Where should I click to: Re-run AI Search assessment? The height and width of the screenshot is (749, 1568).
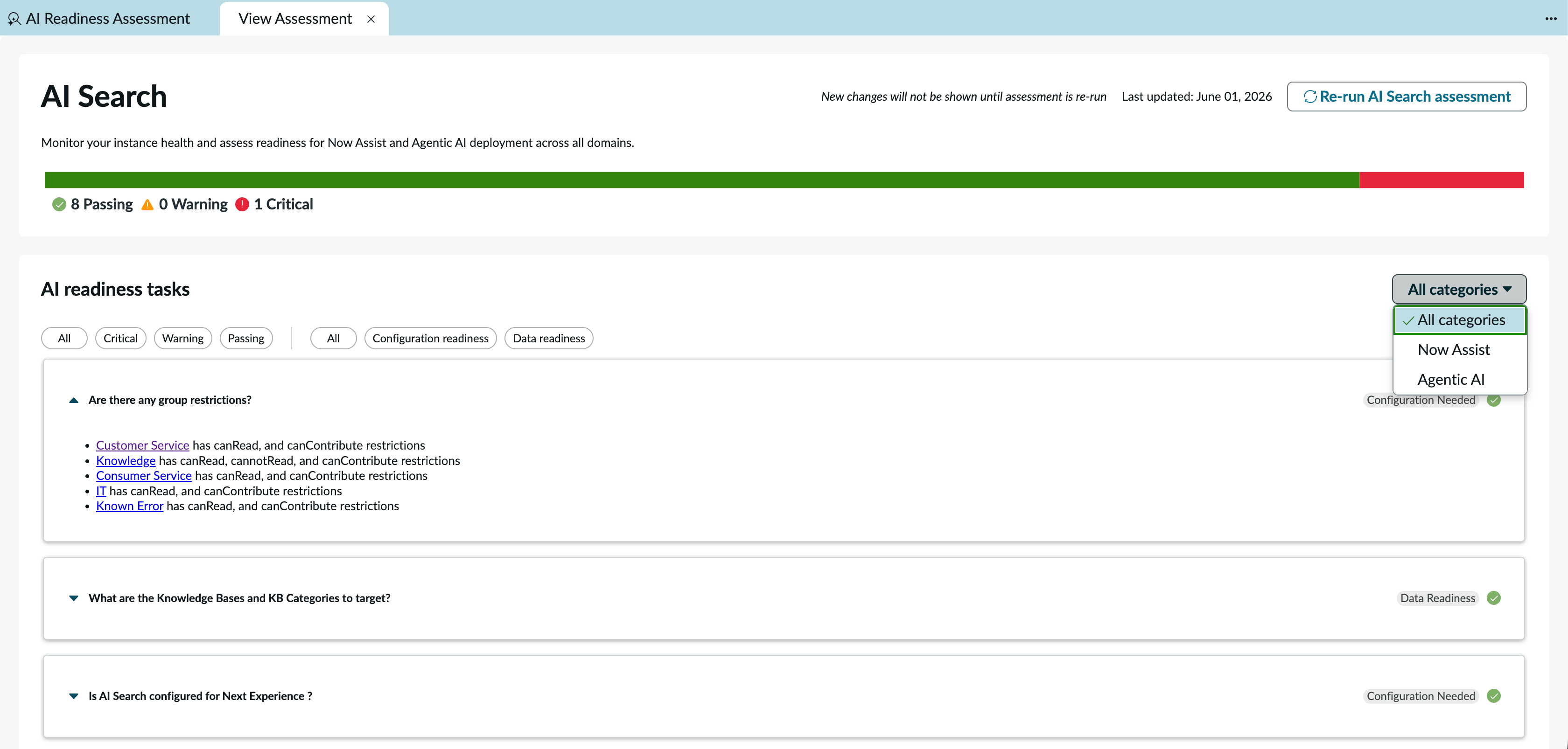(1407, 97)
